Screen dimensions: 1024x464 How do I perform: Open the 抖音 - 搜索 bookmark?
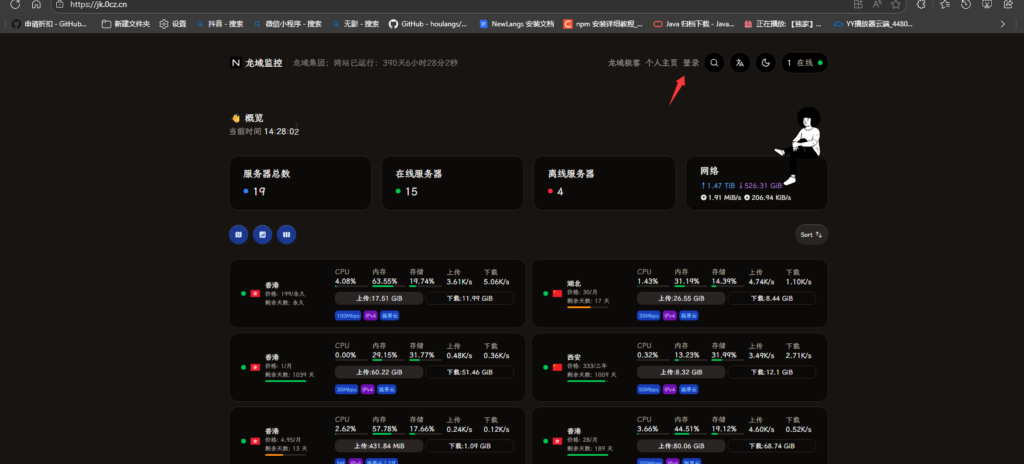220,24
